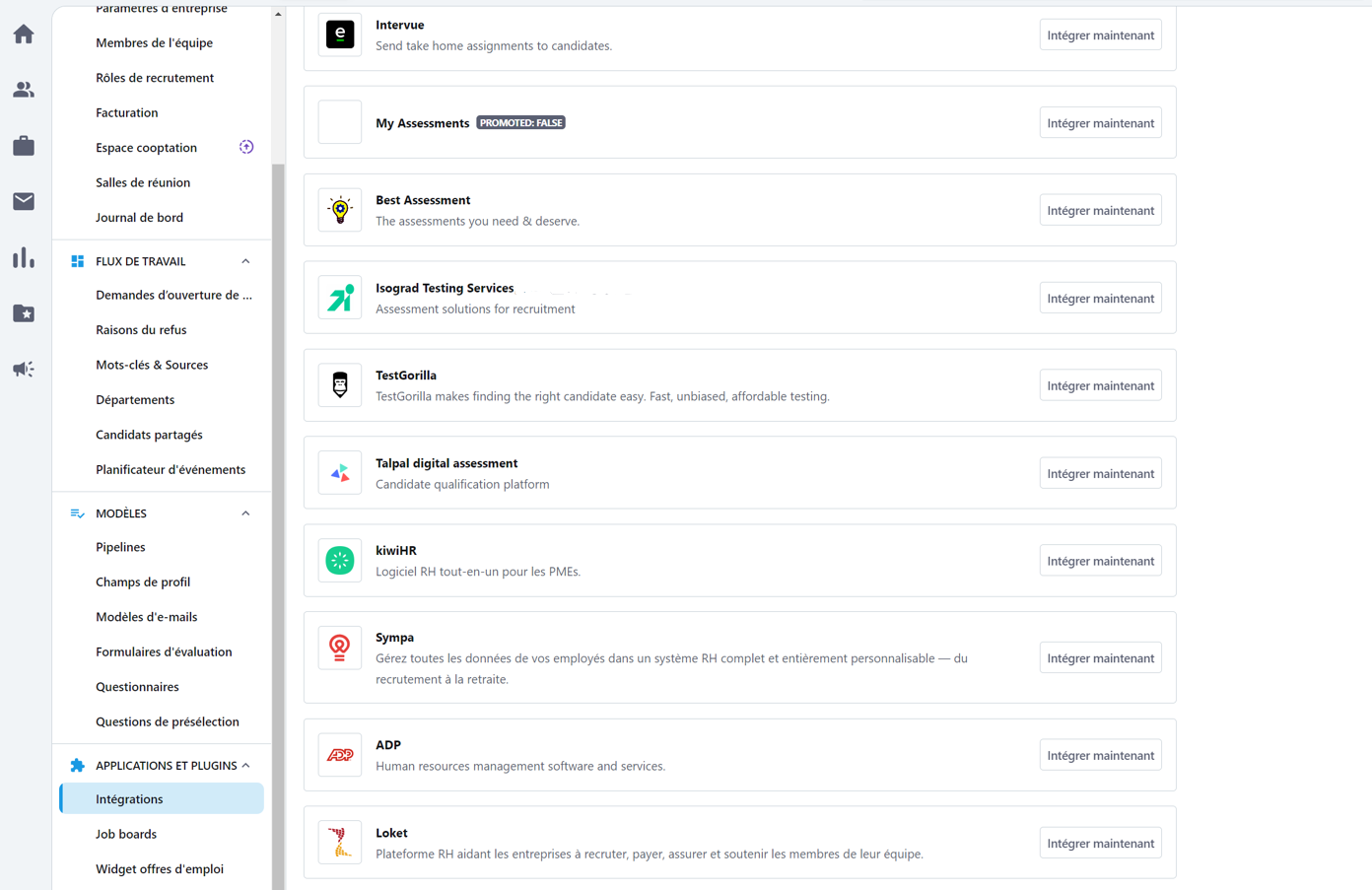Open Formulaires d'évaluation page
Image resolution: width=1372 pixels, height=890 pixels.
coord(162,652)
